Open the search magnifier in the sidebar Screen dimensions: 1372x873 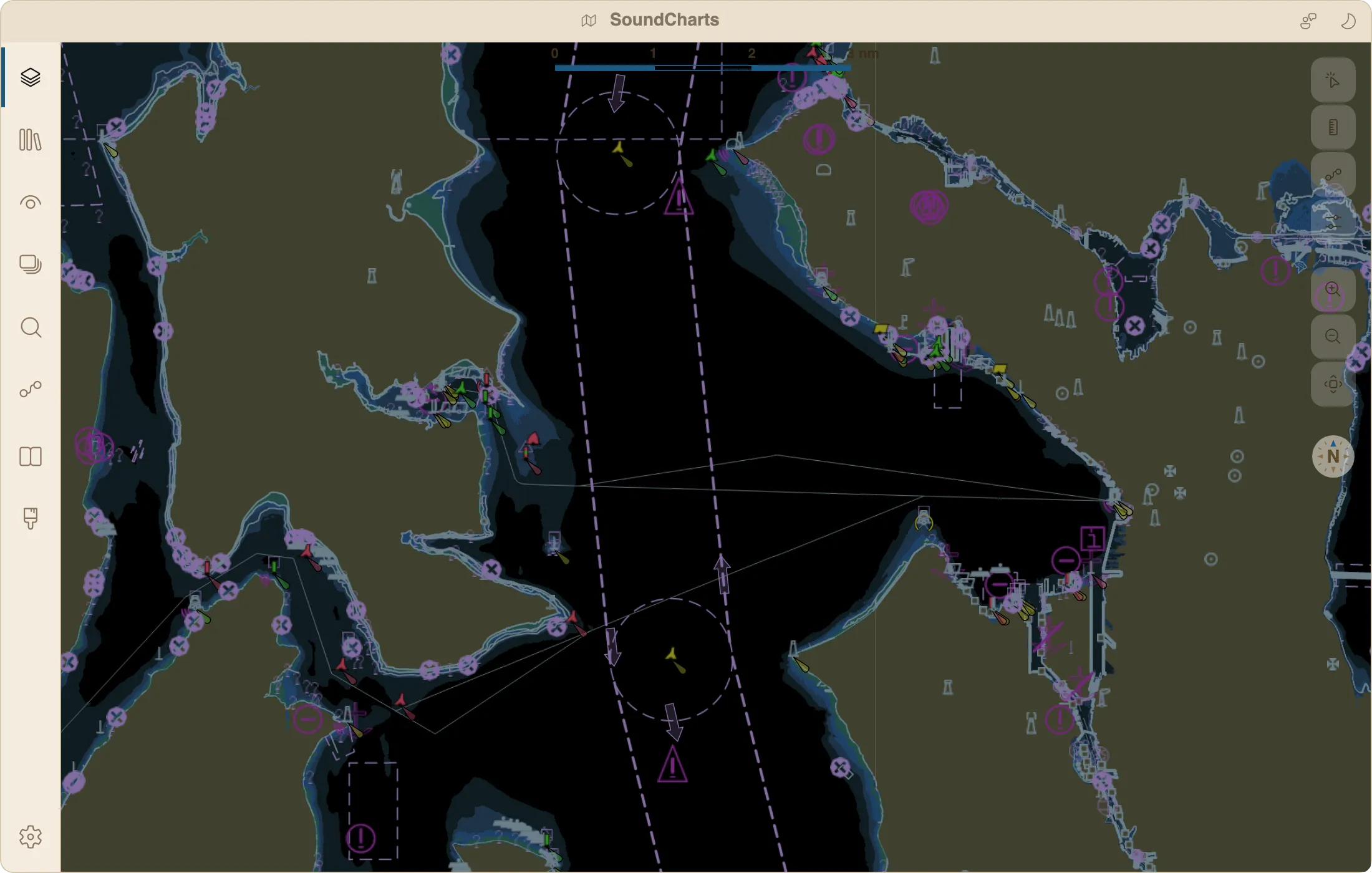click(x=31, y=327)
